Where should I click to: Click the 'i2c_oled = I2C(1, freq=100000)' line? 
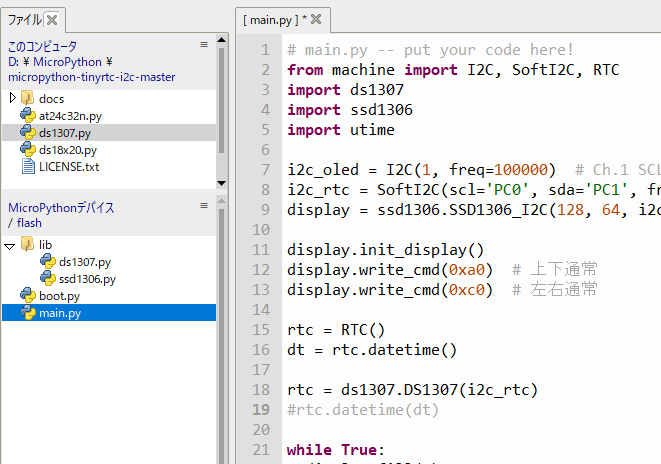[422, 170]
